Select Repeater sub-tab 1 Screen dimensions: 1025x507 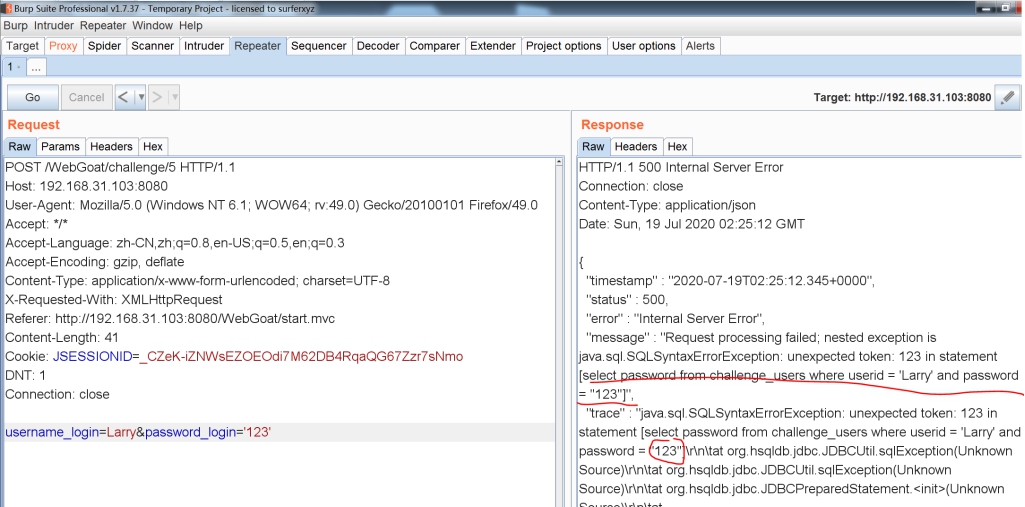click(14, 67)
